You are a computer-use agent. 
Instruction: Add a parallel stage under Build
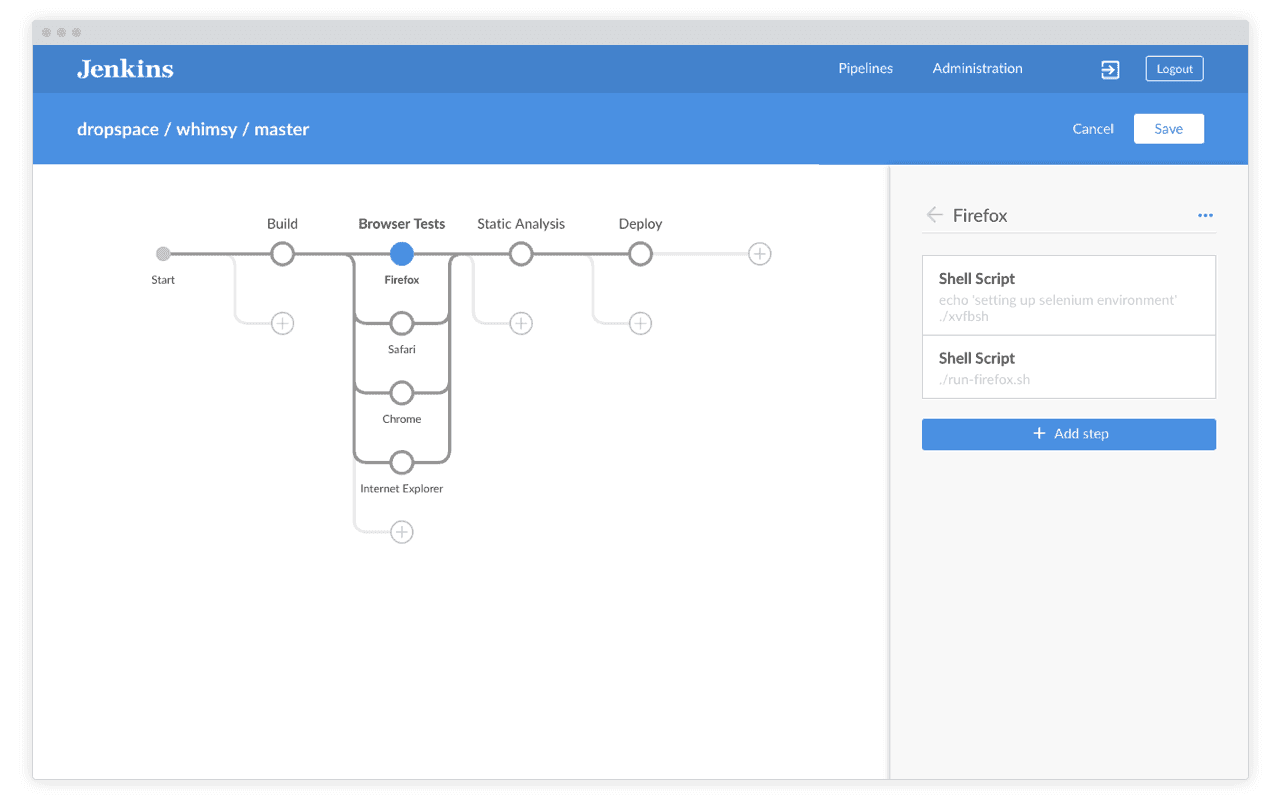click(283, 323)
